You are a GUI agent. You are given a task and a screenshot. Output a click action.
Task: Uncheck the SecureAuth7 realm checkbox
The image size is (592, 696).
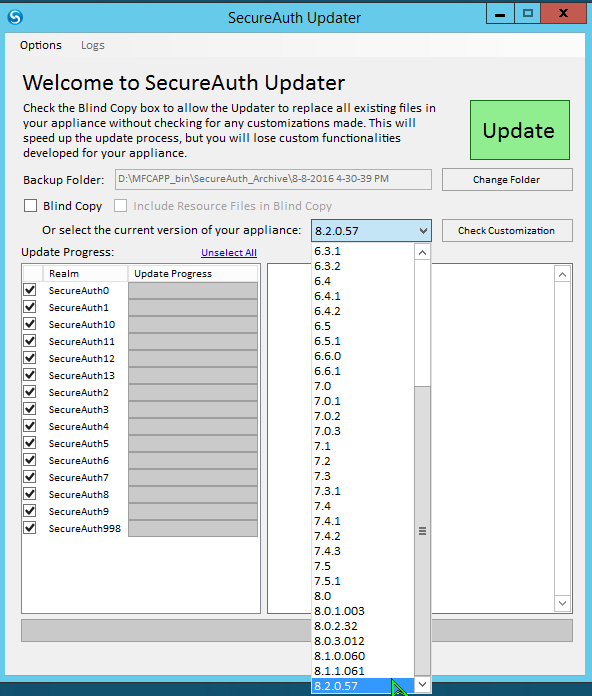coord(30,477)
